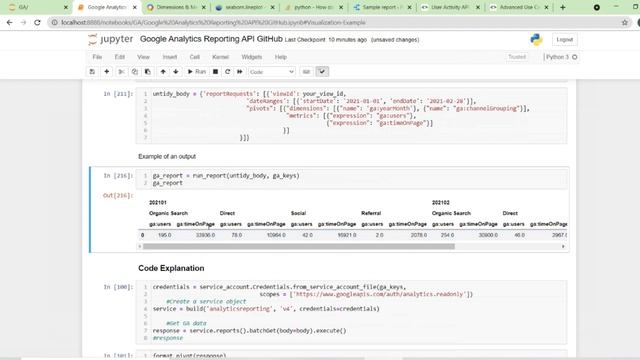
Task: Open the command palette keyboard icon
Action: (x=306, y=72)
